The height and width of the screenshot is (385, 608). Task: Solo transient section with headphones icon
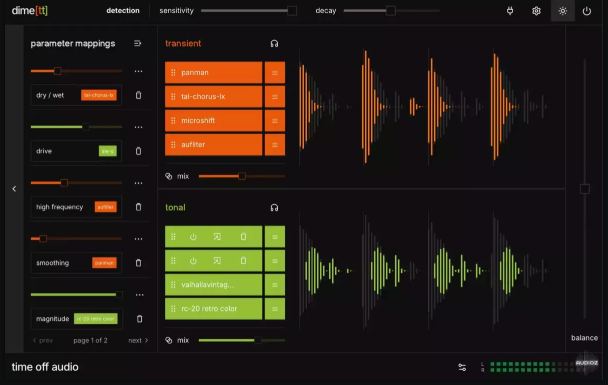(274, 43)
